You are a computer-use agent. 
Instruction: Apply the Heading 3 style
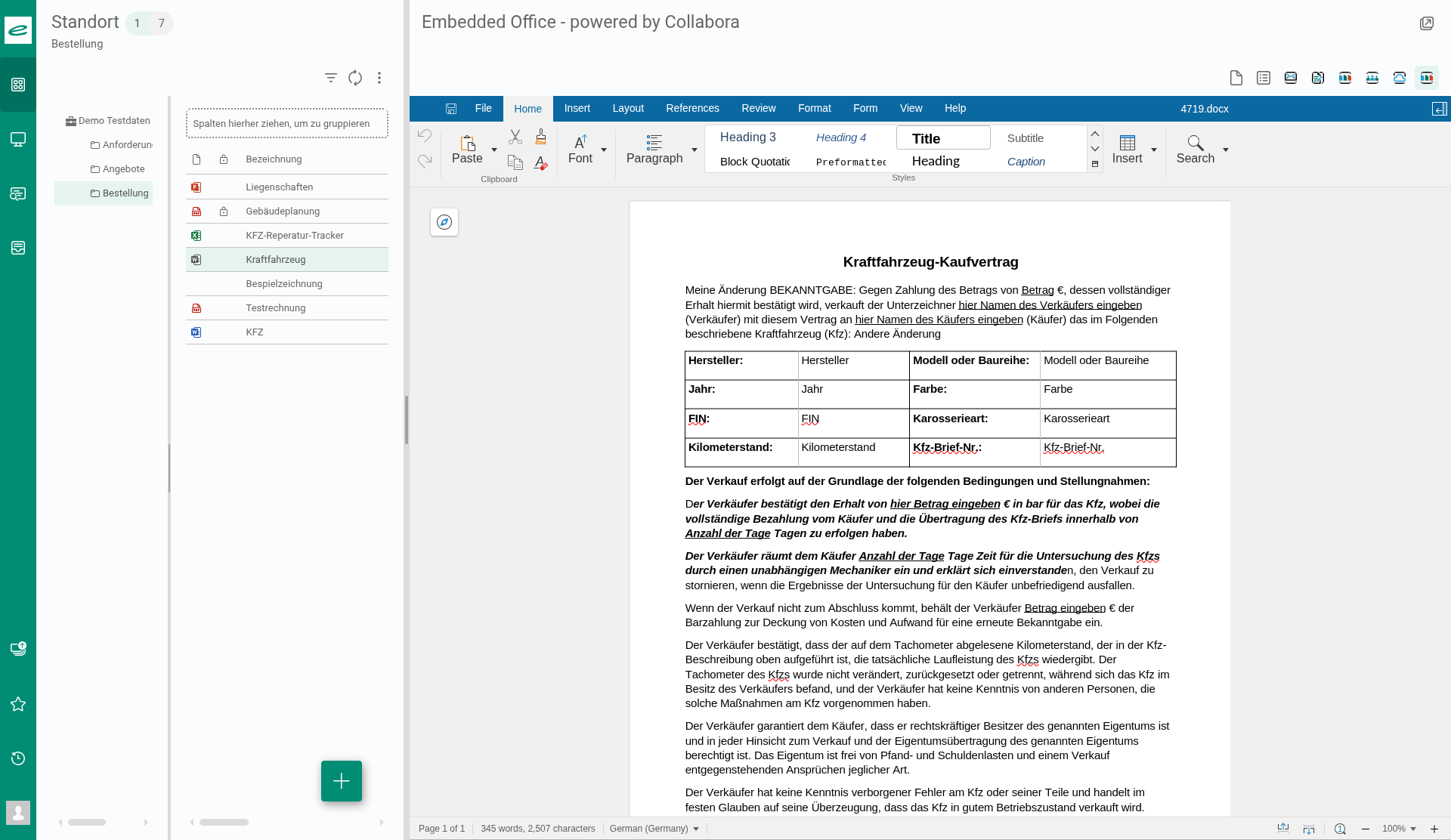click(747, 137)
